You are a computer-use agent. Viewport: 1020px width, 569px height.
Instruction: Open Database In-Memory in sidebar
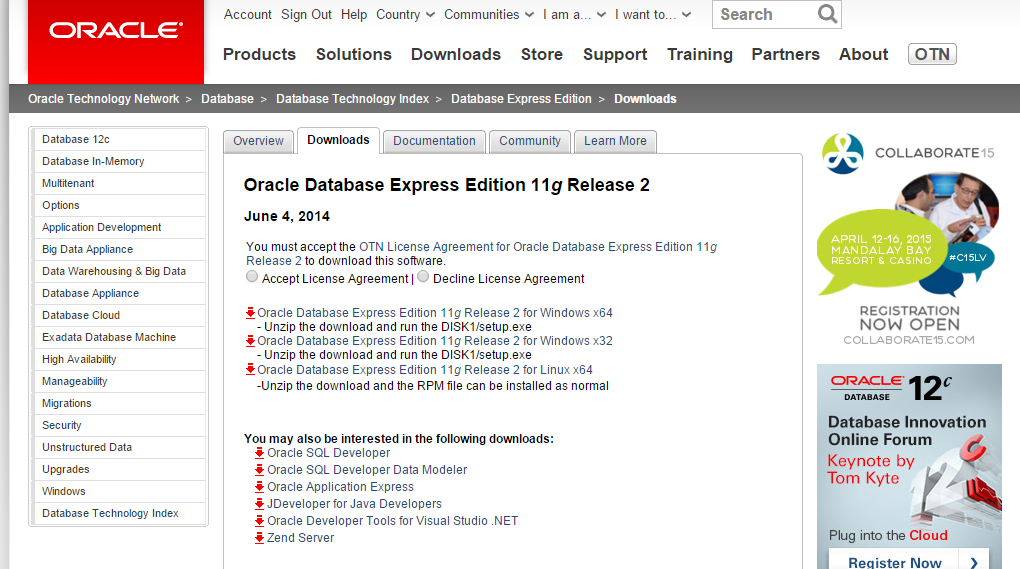93,161
